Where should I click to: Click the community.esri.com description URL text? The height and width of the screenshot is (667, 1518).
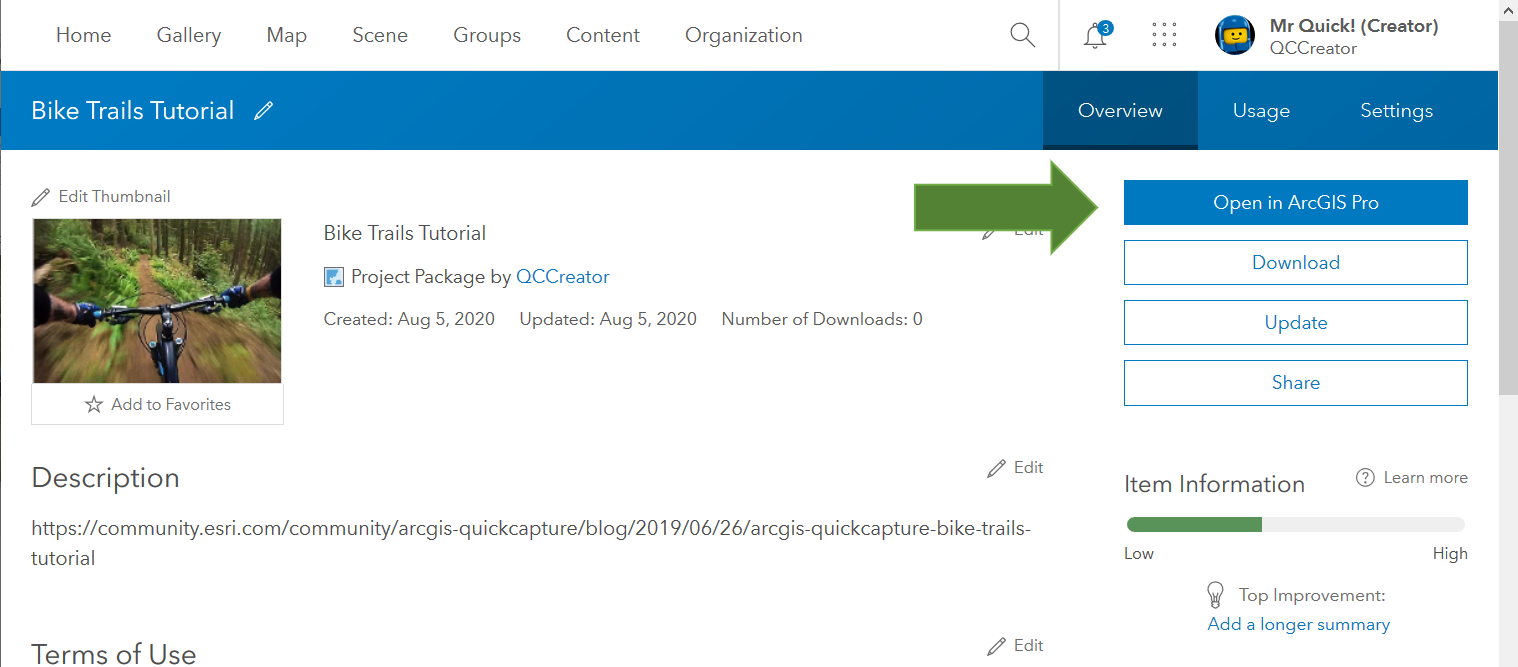531,543
